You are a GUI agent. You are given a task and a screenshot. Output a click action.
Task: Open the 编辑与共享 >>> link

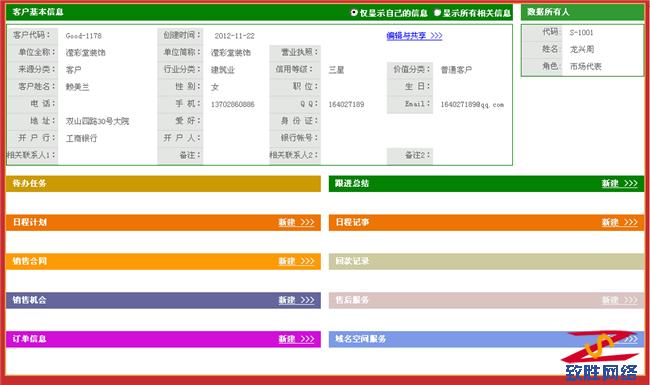click(414, 36)
